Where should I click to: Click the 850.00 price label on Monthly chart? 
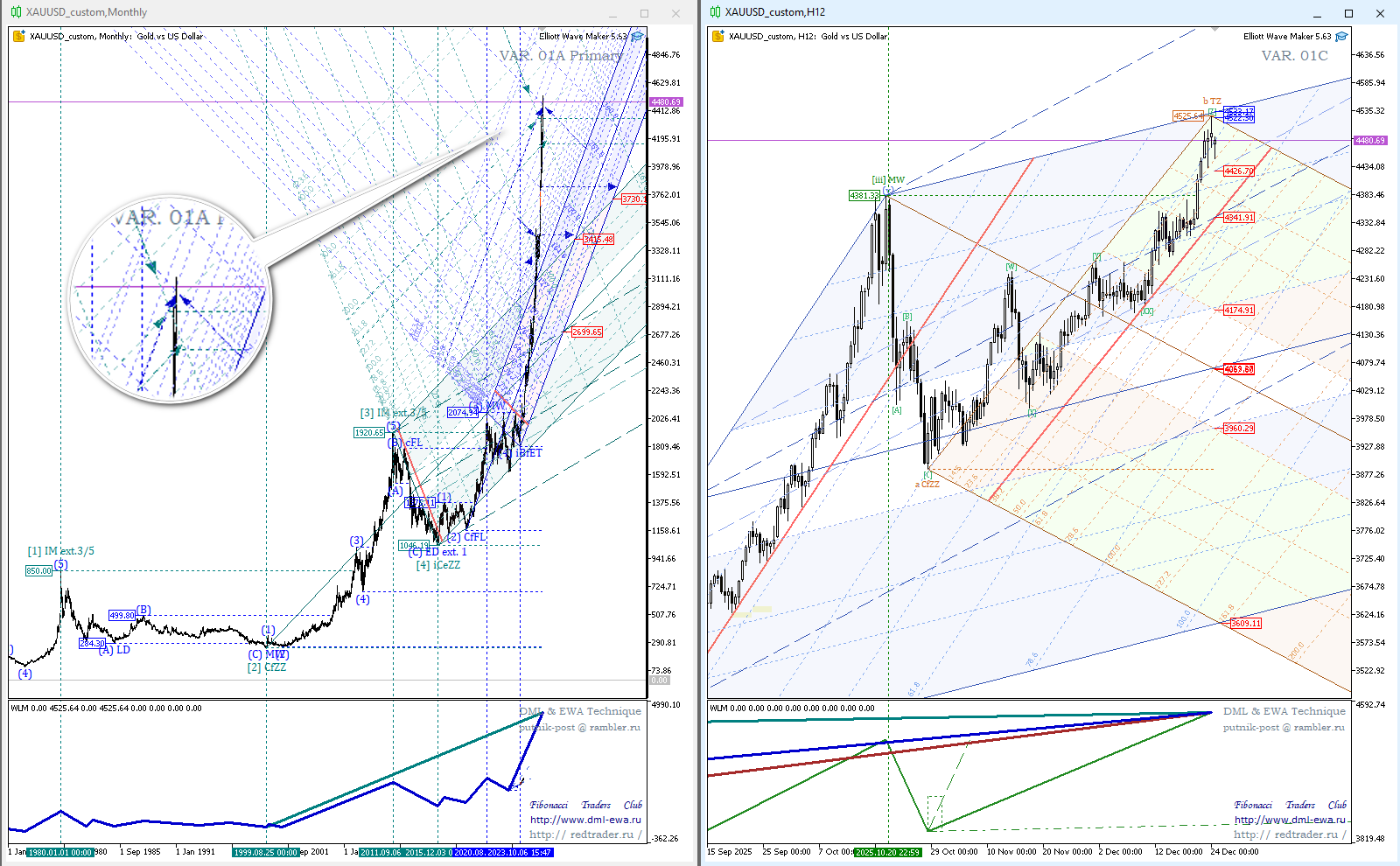click(38, 571)
